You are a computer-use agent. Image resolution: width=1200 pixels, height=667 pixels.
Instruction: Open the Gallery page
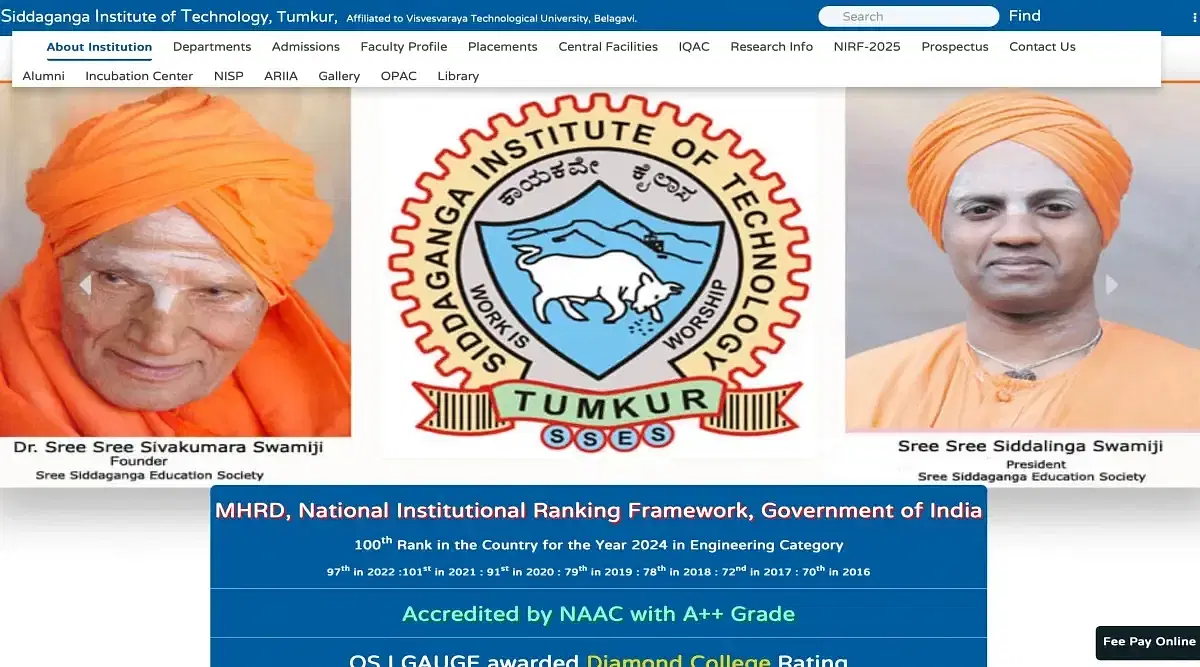click(x=339, y=76)
